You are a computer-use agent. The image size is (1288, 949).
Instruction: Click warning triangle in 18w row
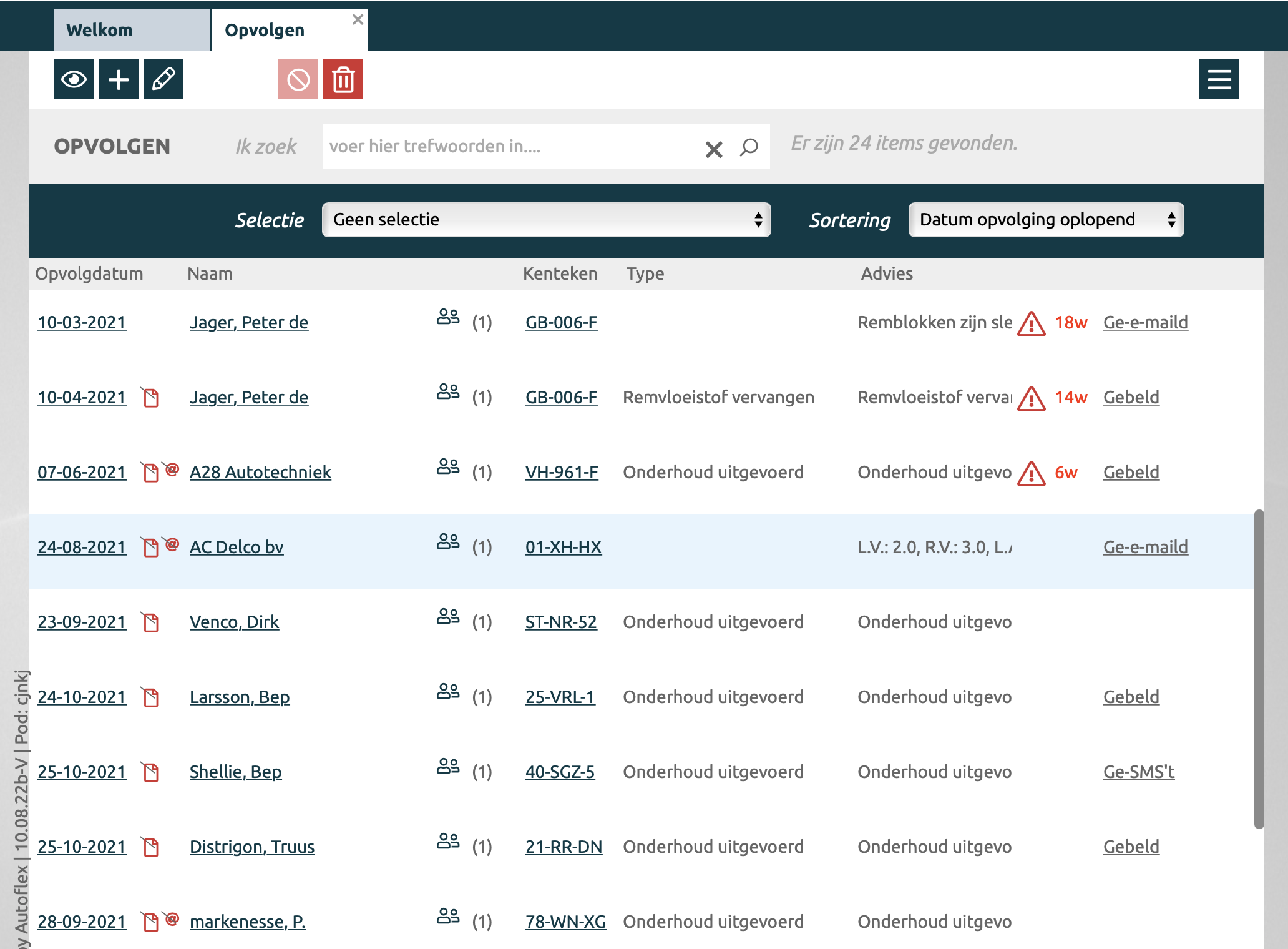click(1031, 323)
